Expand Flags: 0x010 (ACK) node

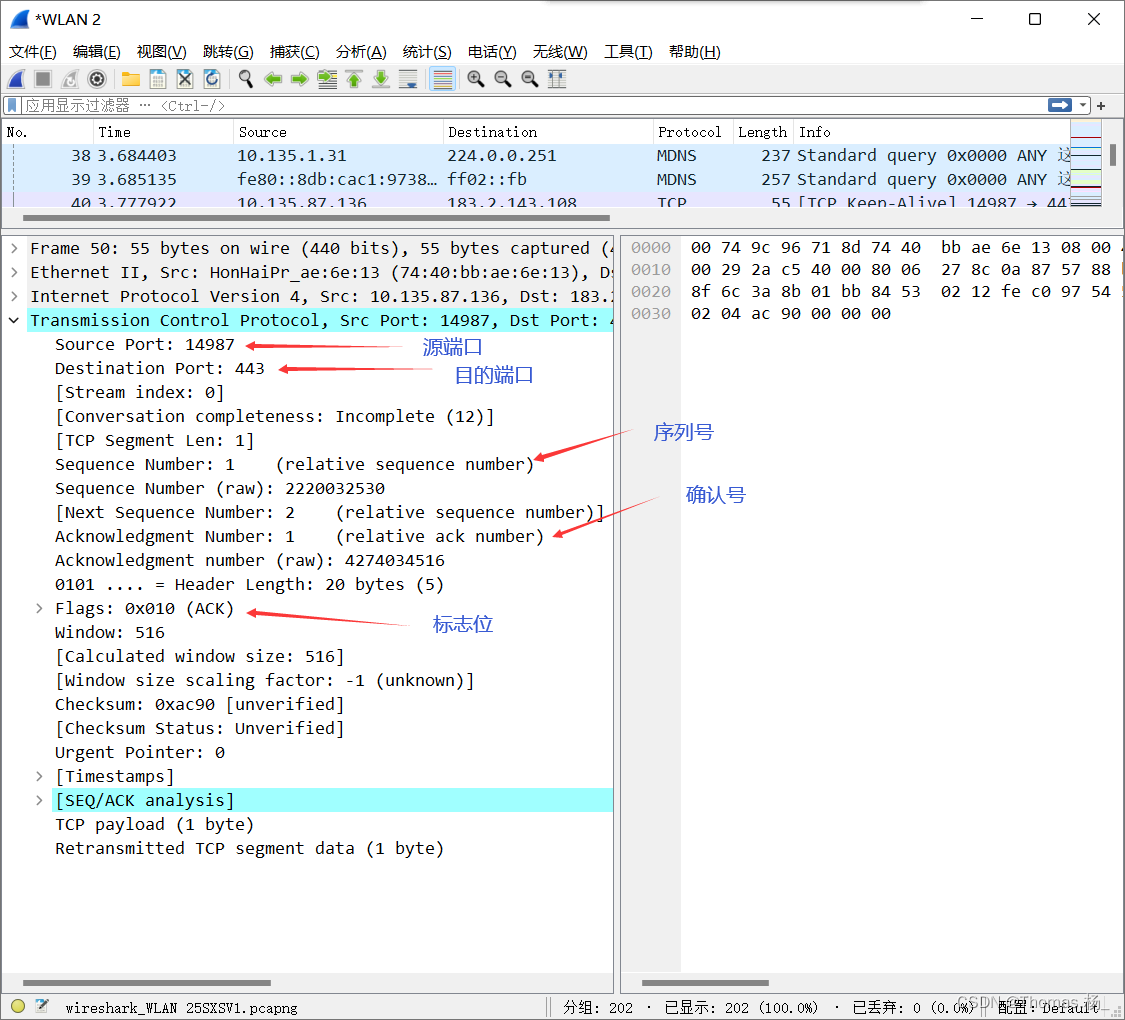[39, 608]
